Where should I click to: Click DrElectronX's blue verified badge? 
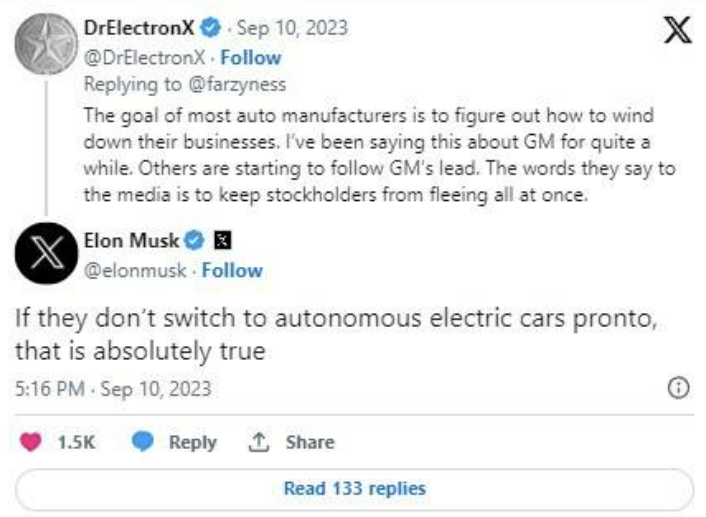210,27
